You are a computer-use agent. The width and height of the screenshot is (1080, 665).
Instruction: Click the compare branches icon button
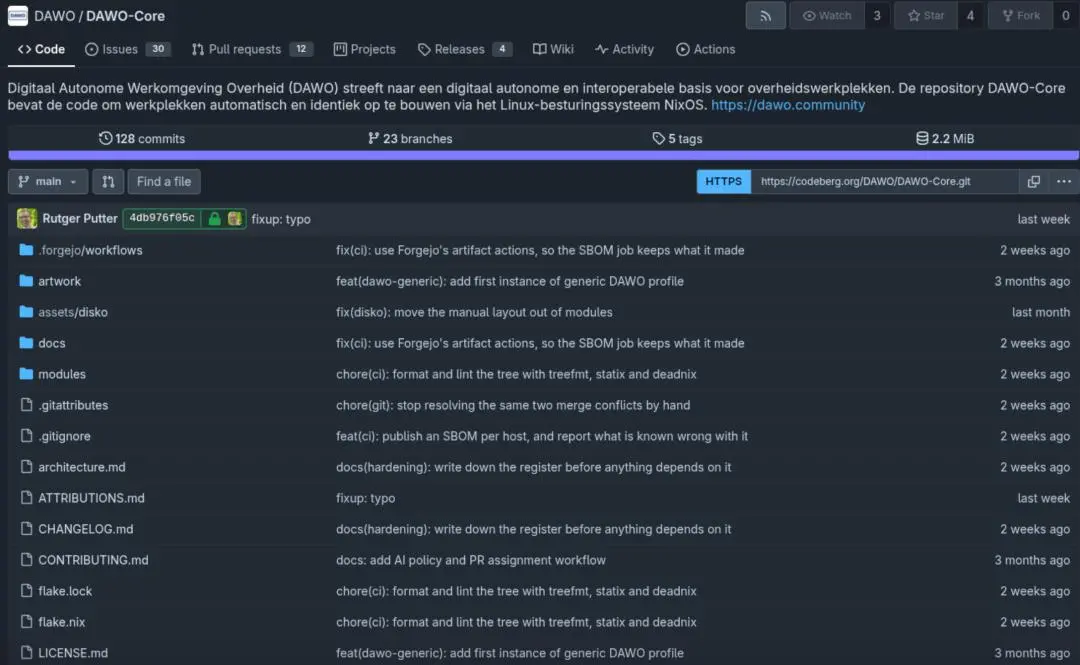click(x=108, y=181)
